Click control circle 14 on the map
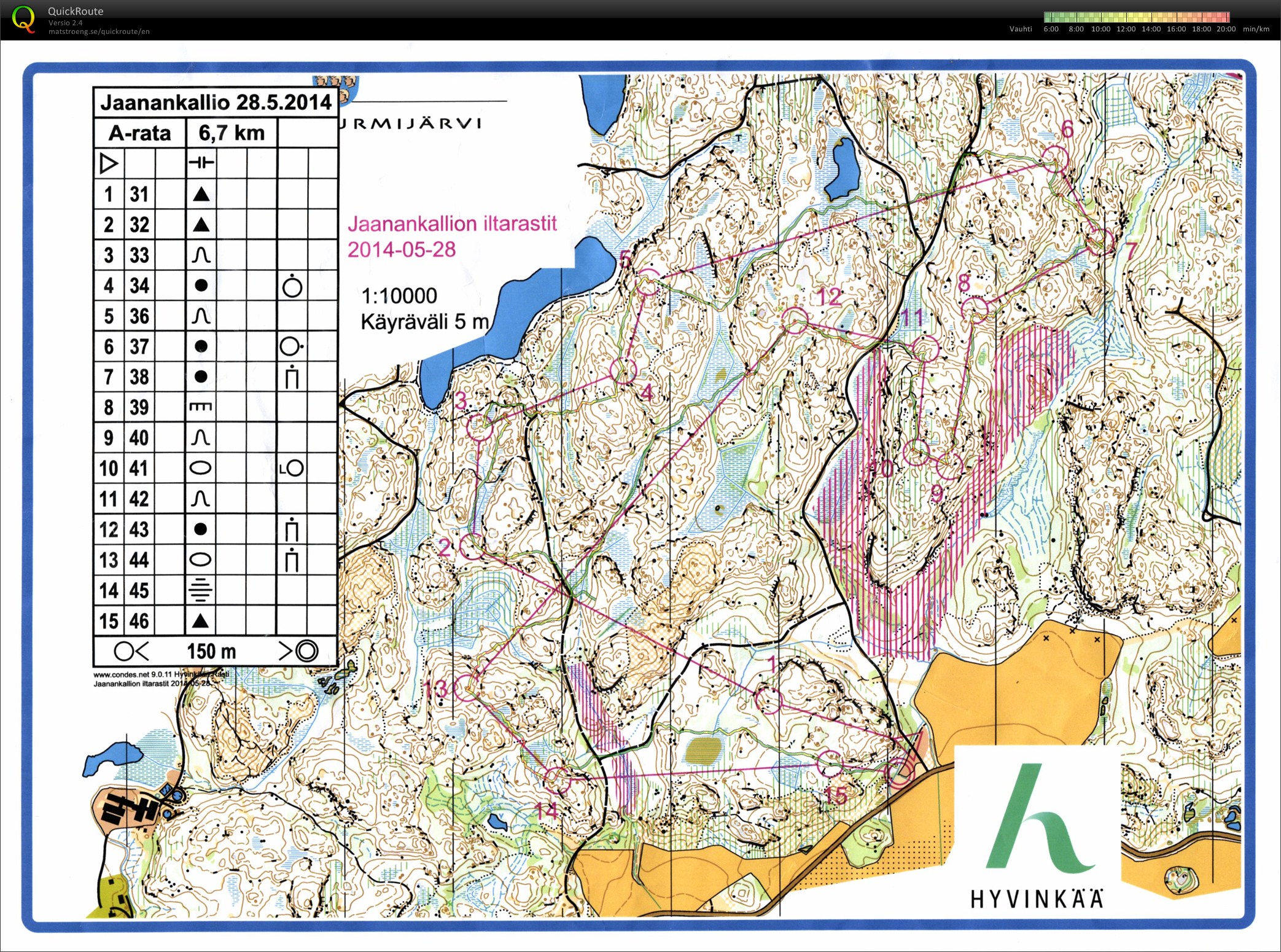The height and width of the screenshot is (952, 1281). click(558, 779)
